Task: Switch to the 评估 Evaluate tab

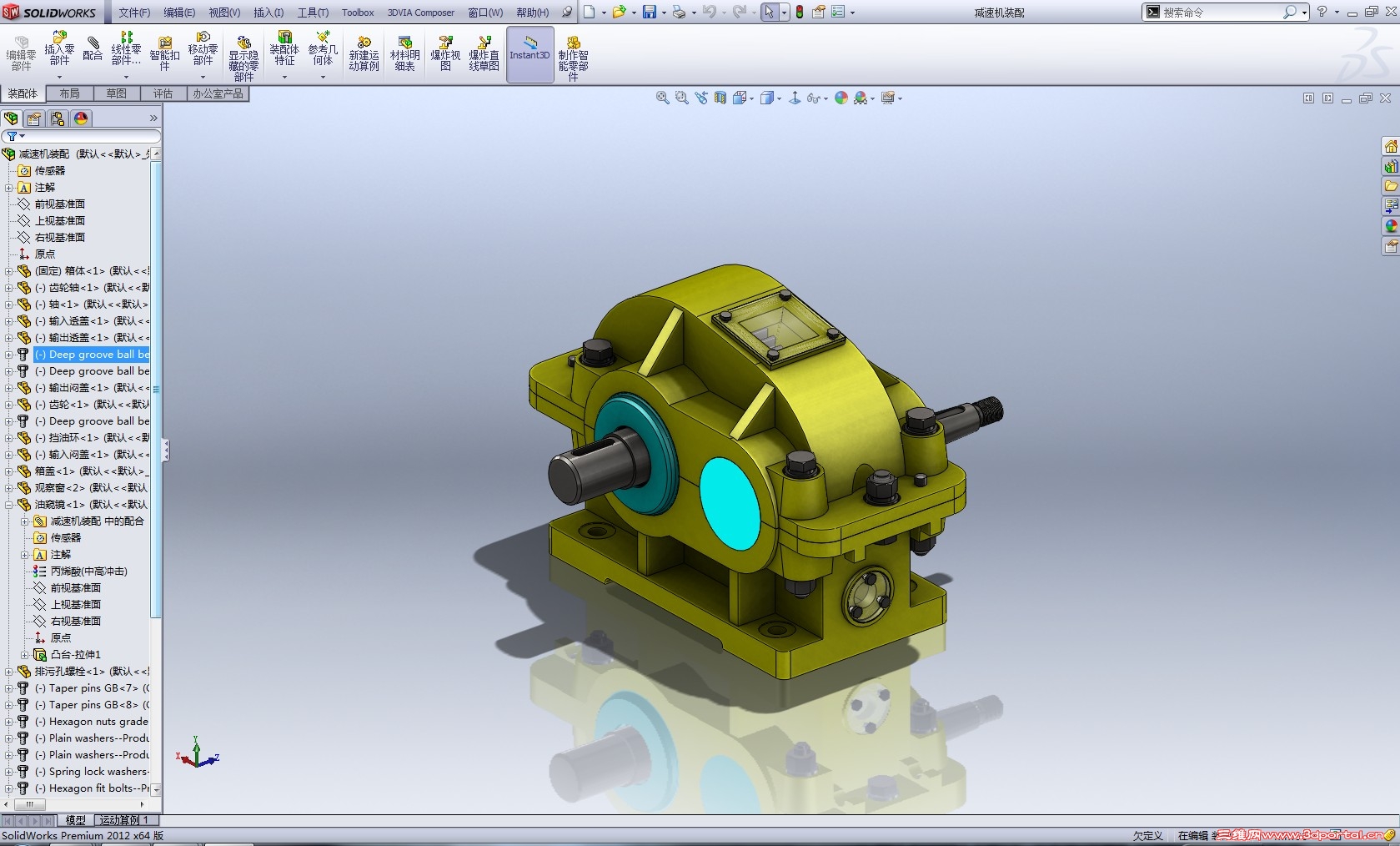Action: pos(163,93)
